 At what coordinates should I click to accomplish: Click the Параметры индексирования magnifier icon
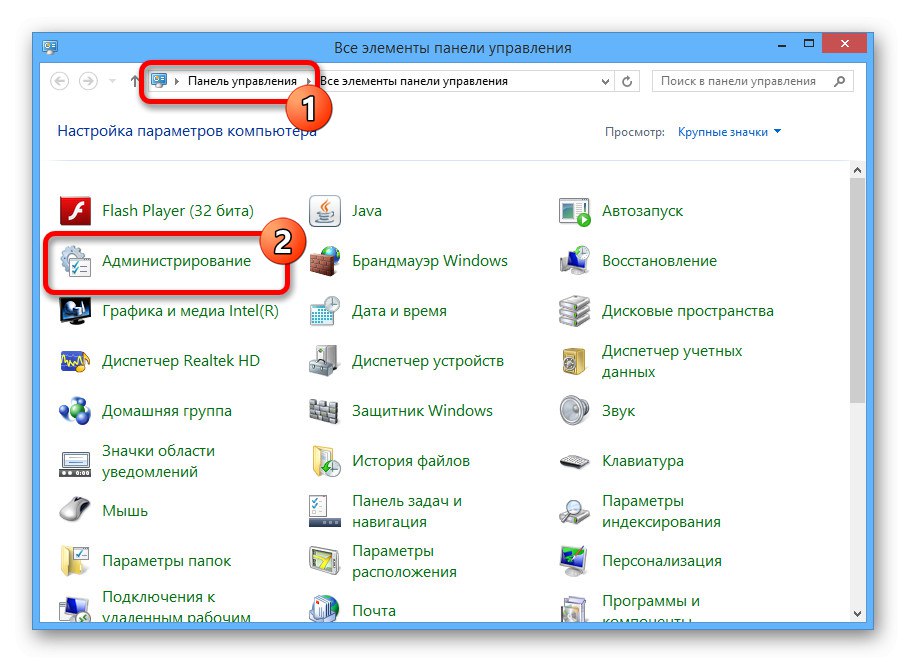[575, 511]
